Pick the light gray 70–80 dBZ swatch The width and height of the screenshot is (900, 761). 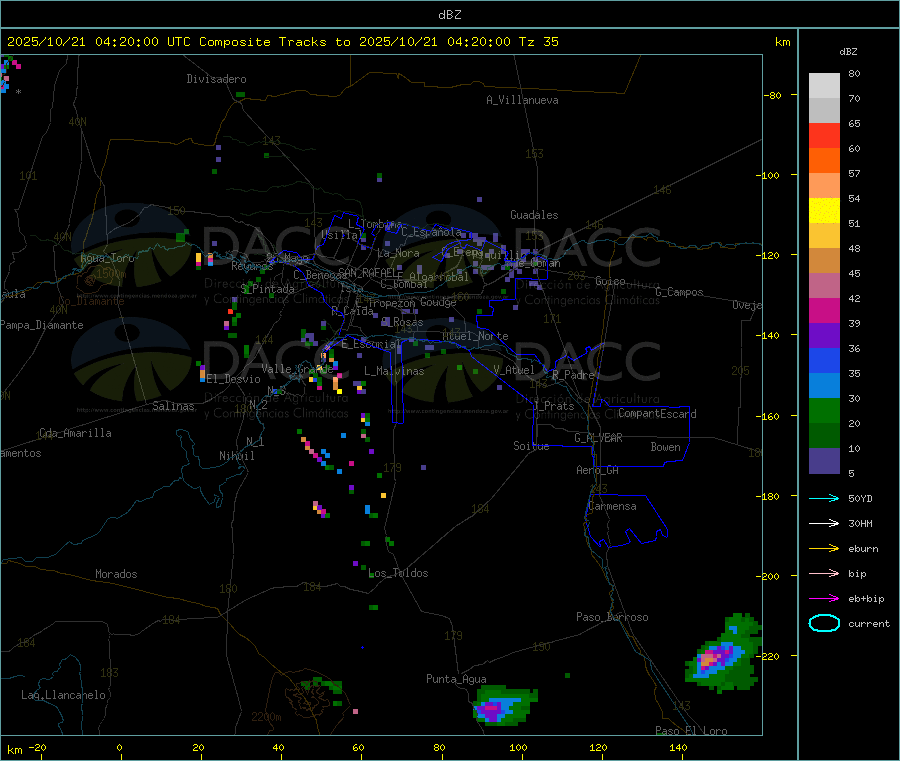click(x=824, y=86)
